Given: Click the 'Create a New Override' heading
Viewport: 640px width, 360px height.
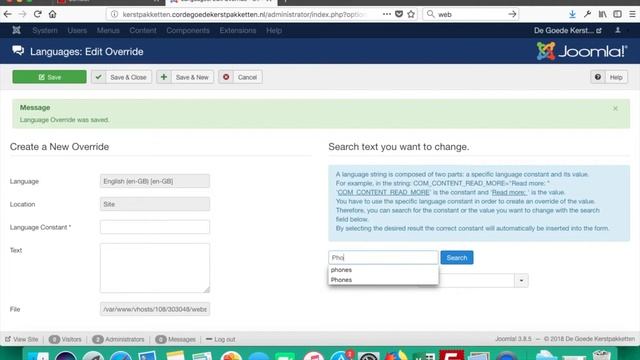Looking at the screenshot, I should pos(59,147).
